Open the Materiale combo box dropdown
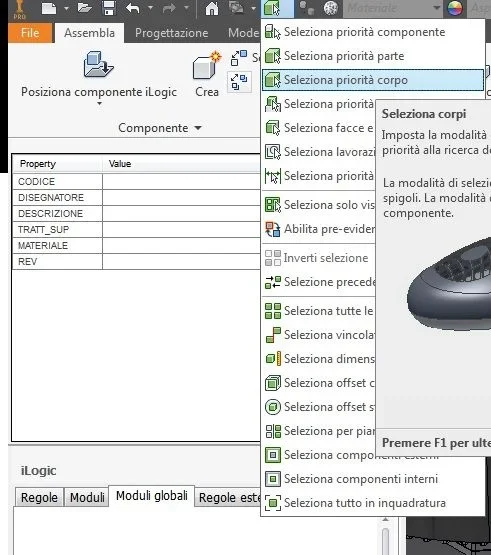 436,8
